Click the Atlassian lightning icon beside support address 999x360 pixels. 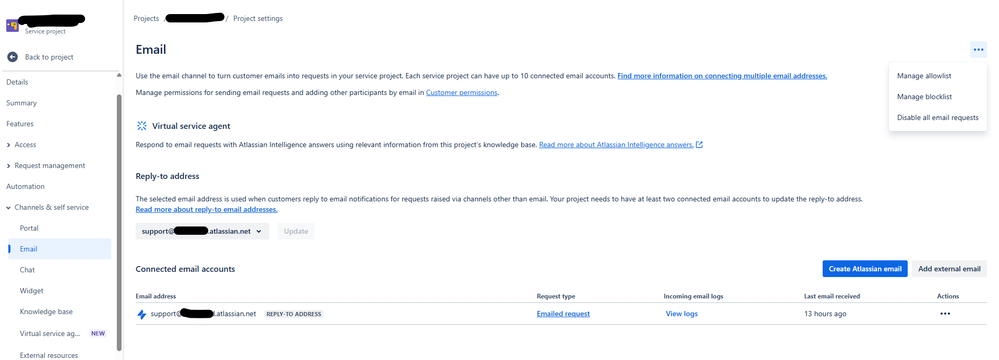(141, 314)
